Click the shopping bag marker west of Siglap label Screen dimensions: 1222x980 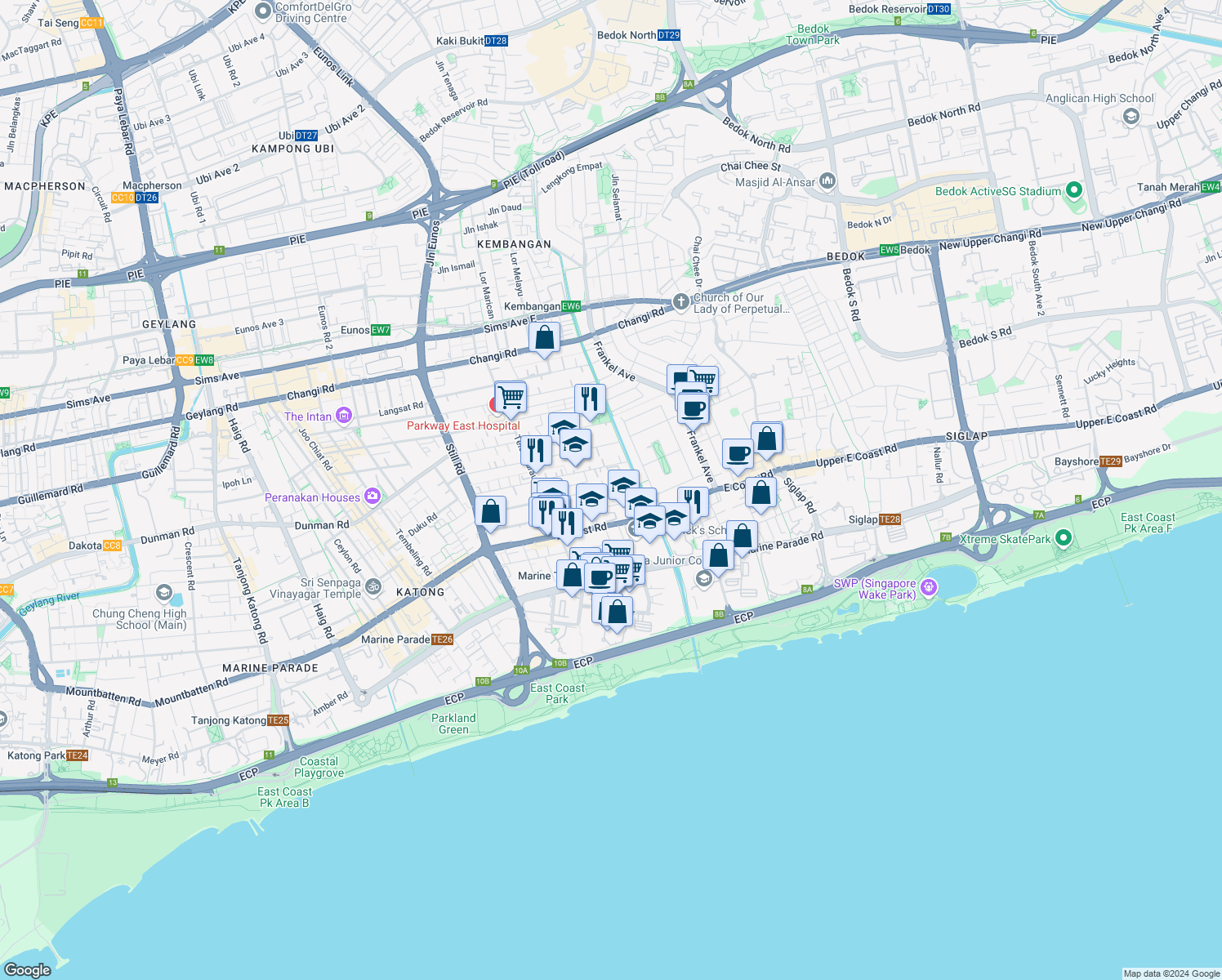(x=767, y=439)
